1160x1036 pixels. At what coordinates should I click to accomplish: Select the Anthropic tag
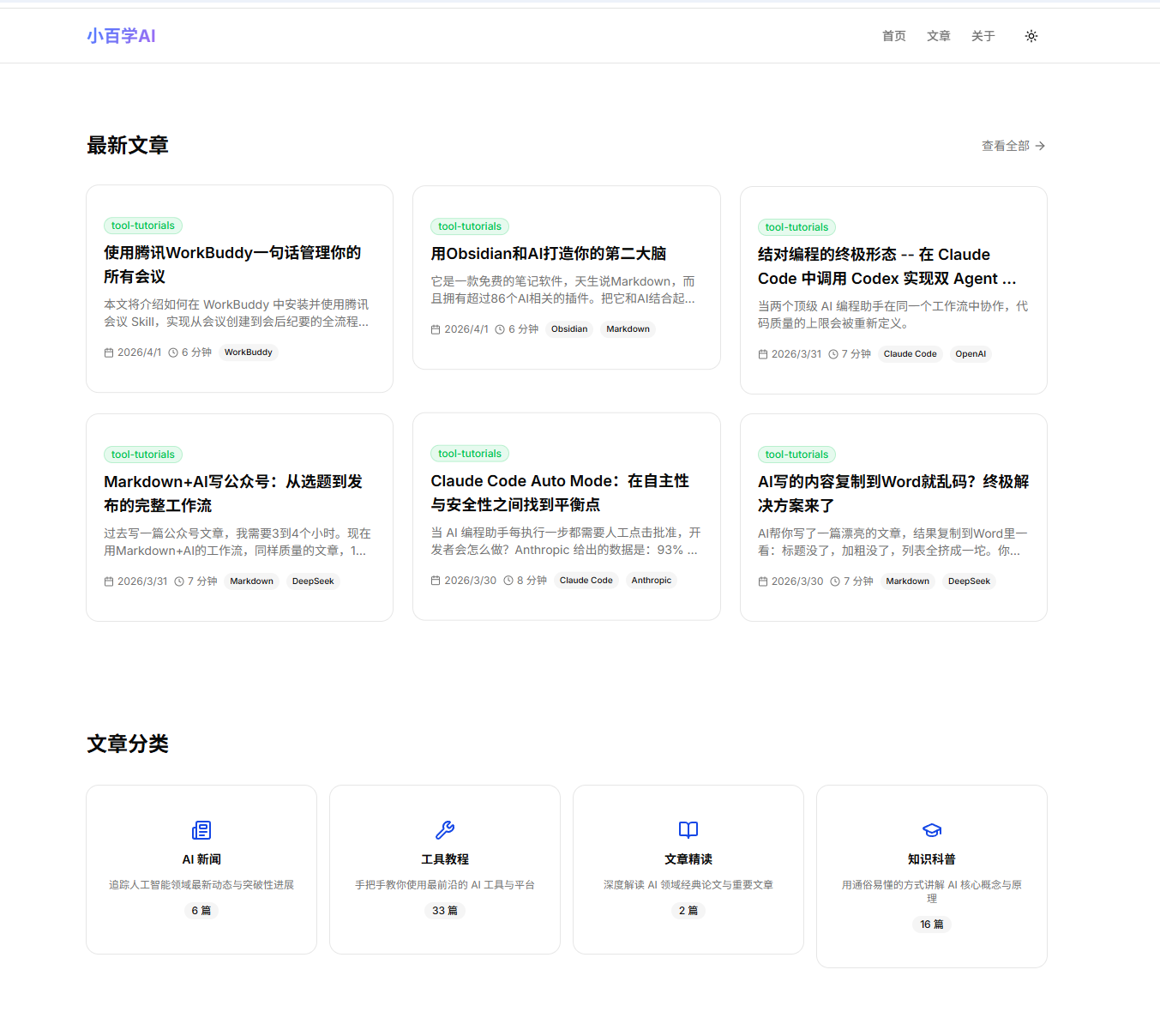click(651, 580)
